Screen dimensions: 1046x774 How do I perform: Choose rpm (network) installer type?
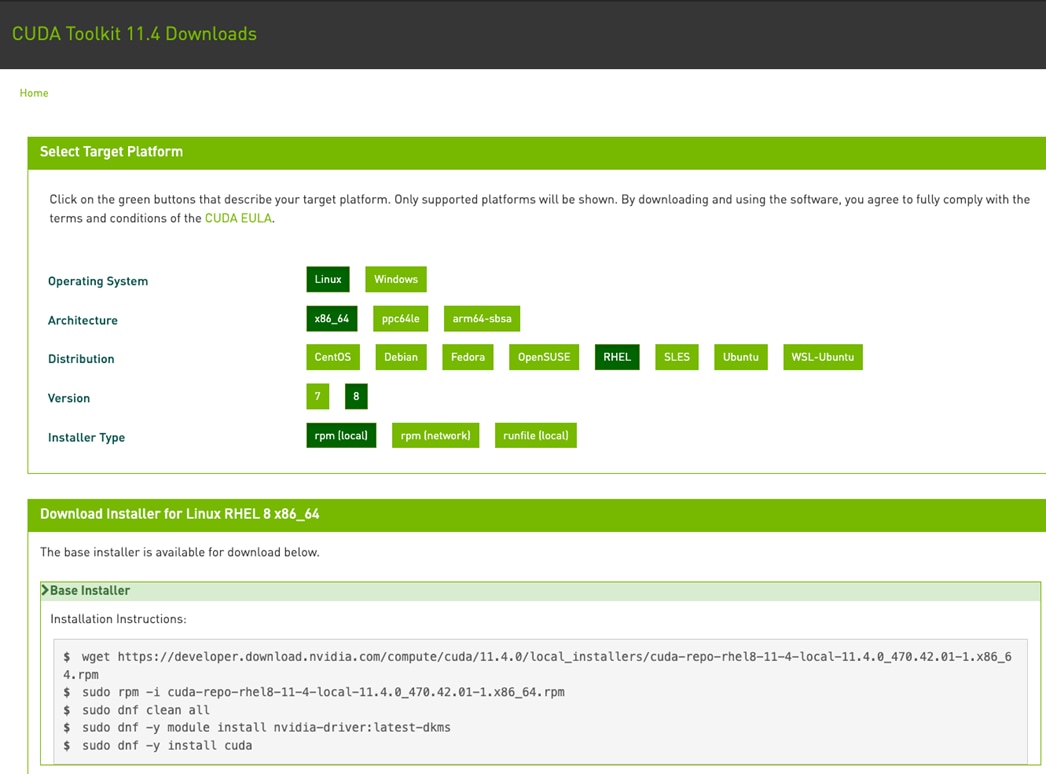(436, 435)
